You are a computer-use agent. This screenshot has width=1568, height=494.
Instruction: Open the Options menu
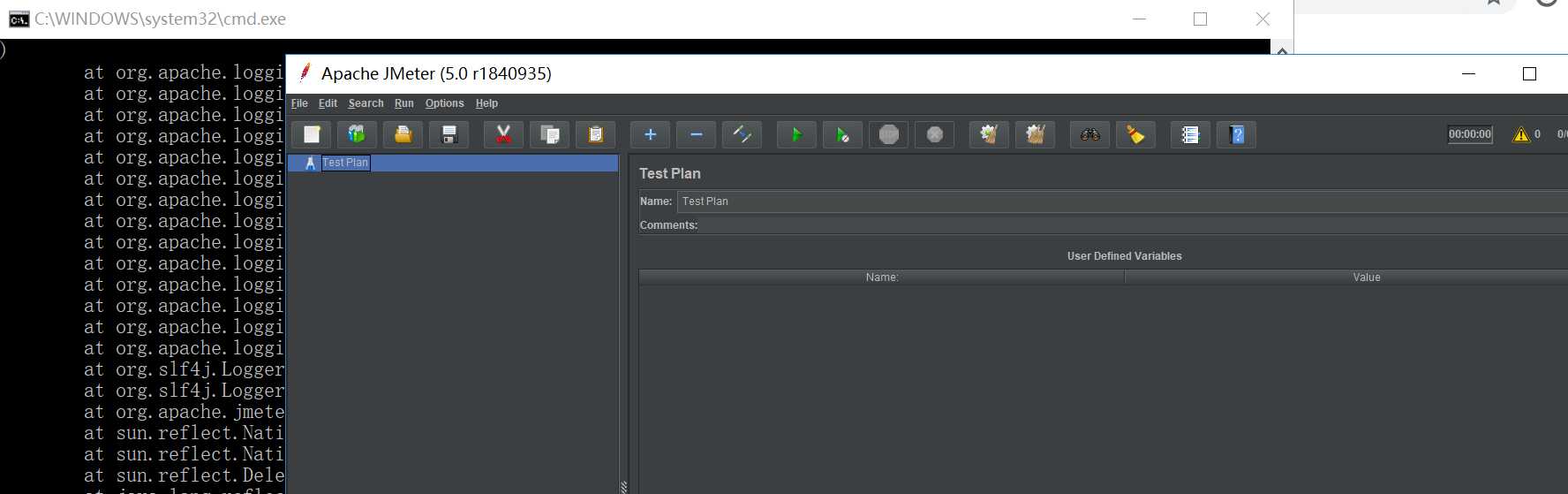[444, 103]
